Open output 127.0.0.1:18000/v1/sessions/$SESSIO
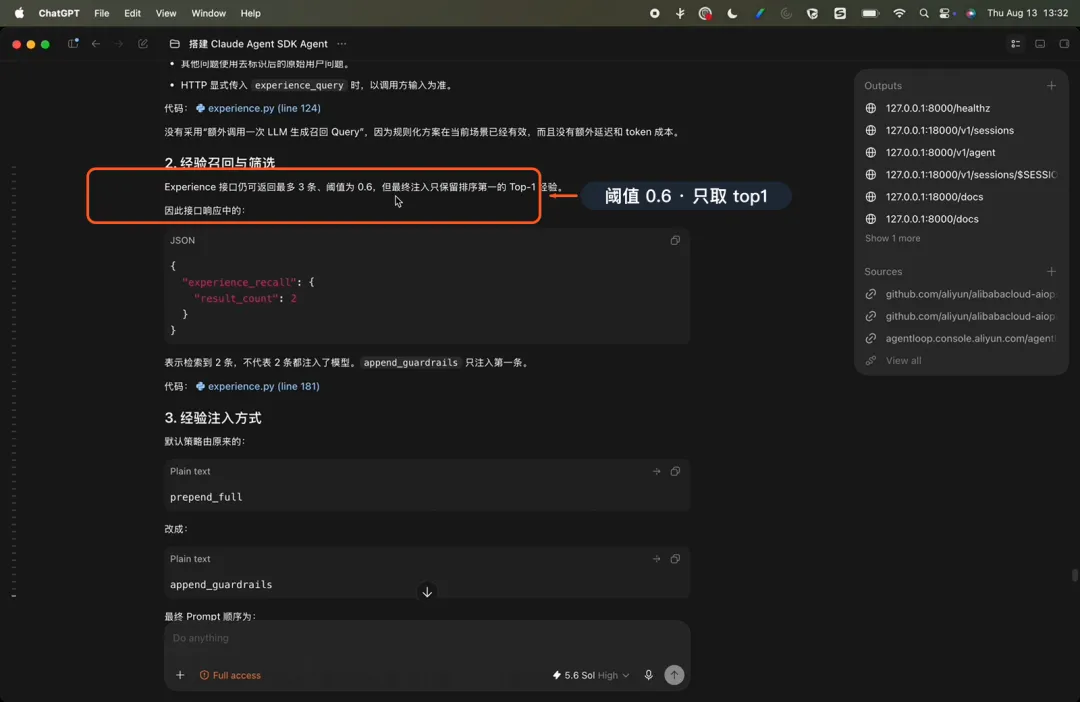1080x702 pixels. point(970,174)
